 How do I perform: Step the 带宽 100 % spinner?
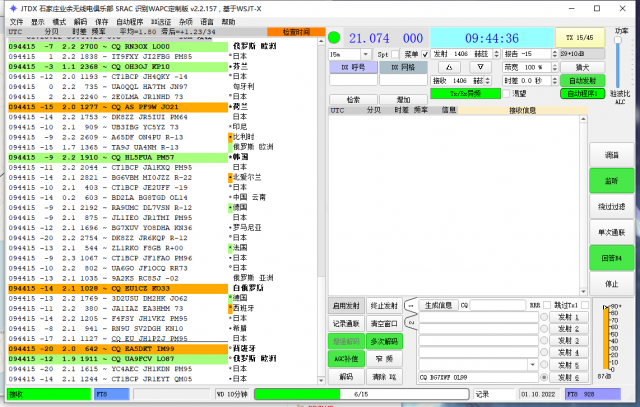(554, 67)
